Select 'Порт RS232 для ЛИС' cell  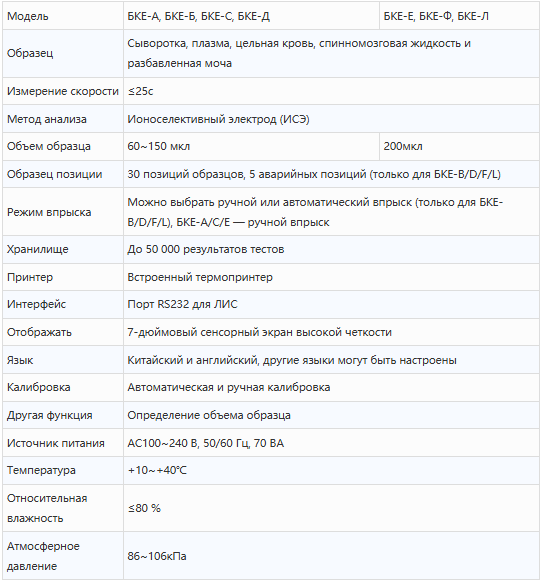point(331,304)
